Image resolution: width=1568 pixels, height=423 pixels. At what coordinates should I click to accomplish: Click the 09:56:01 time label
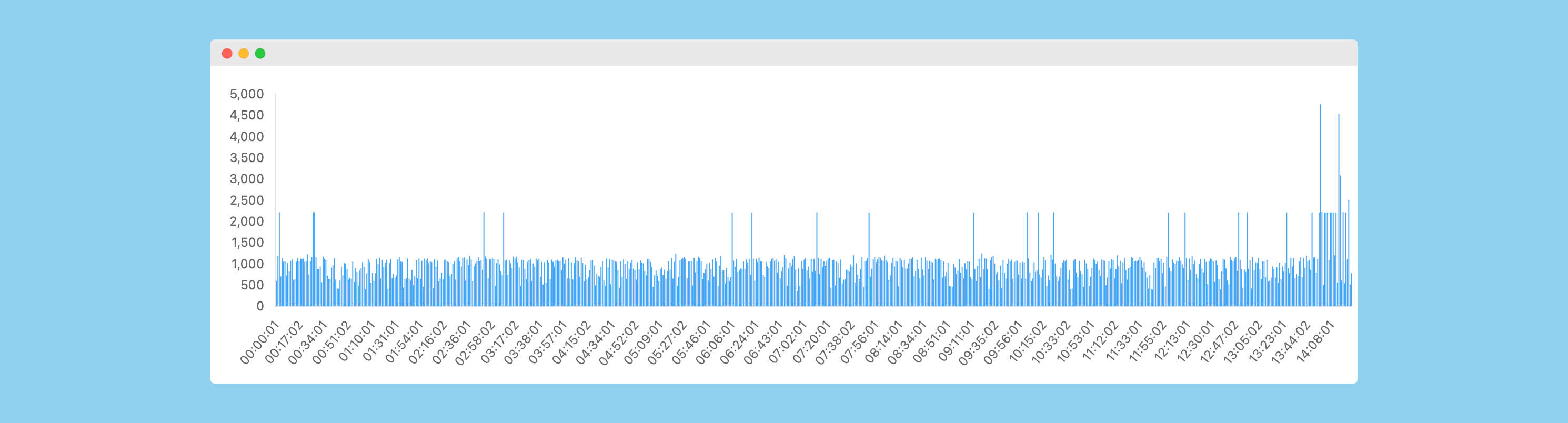tap(1002, 343)
